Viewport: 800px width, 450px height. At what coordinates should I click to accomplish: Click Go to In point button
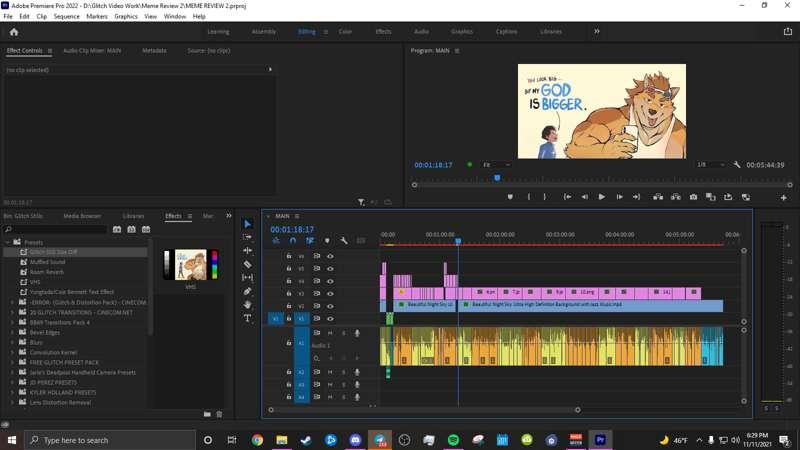click(x=567, y=197)
